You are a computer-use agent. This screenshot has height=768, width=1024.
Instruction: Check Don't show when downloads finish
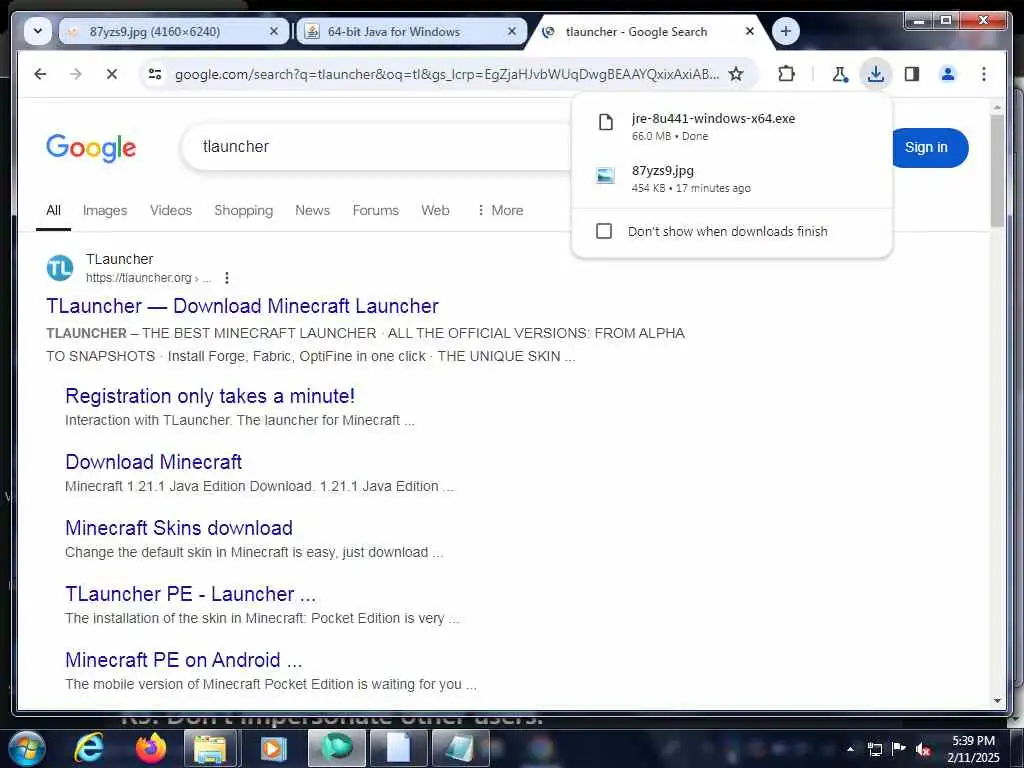click(604, 231)
